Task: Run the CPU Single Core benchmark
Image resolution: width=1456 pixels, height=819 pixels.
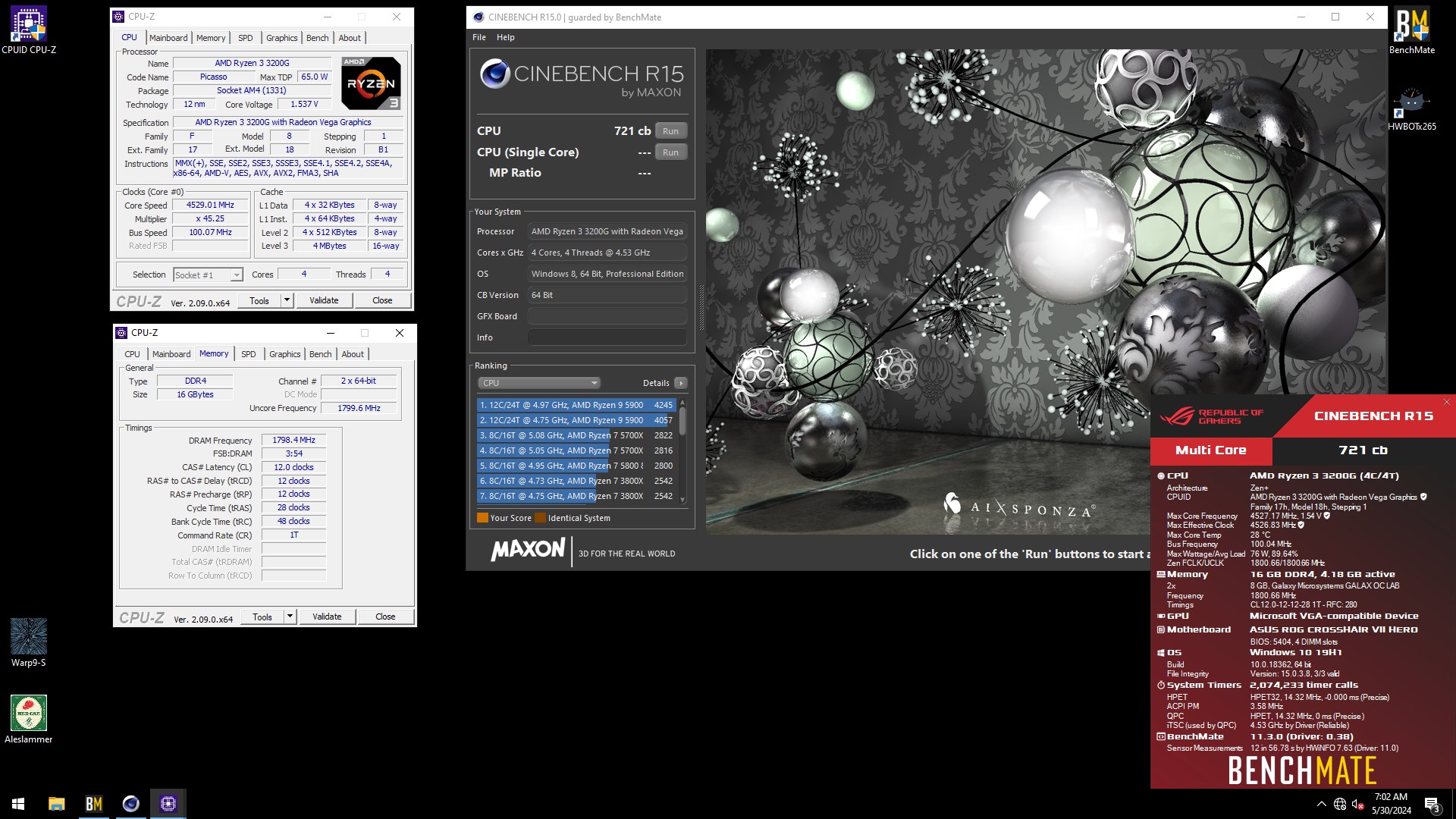Action: tap(671, 152)
